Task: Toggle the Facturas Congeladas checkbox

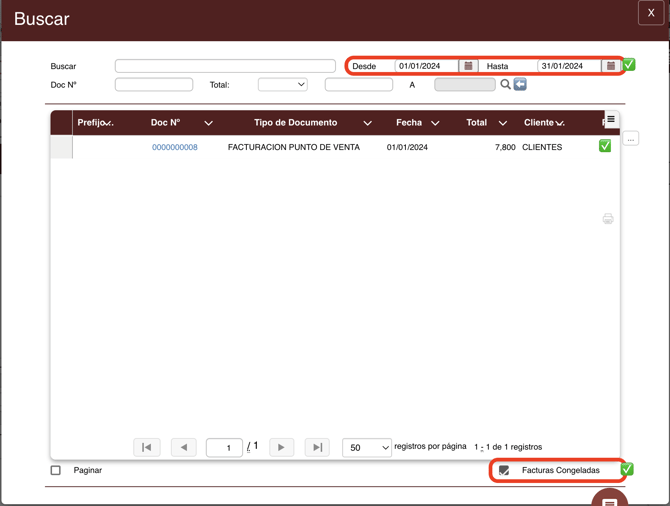Action: coord(504,470)
